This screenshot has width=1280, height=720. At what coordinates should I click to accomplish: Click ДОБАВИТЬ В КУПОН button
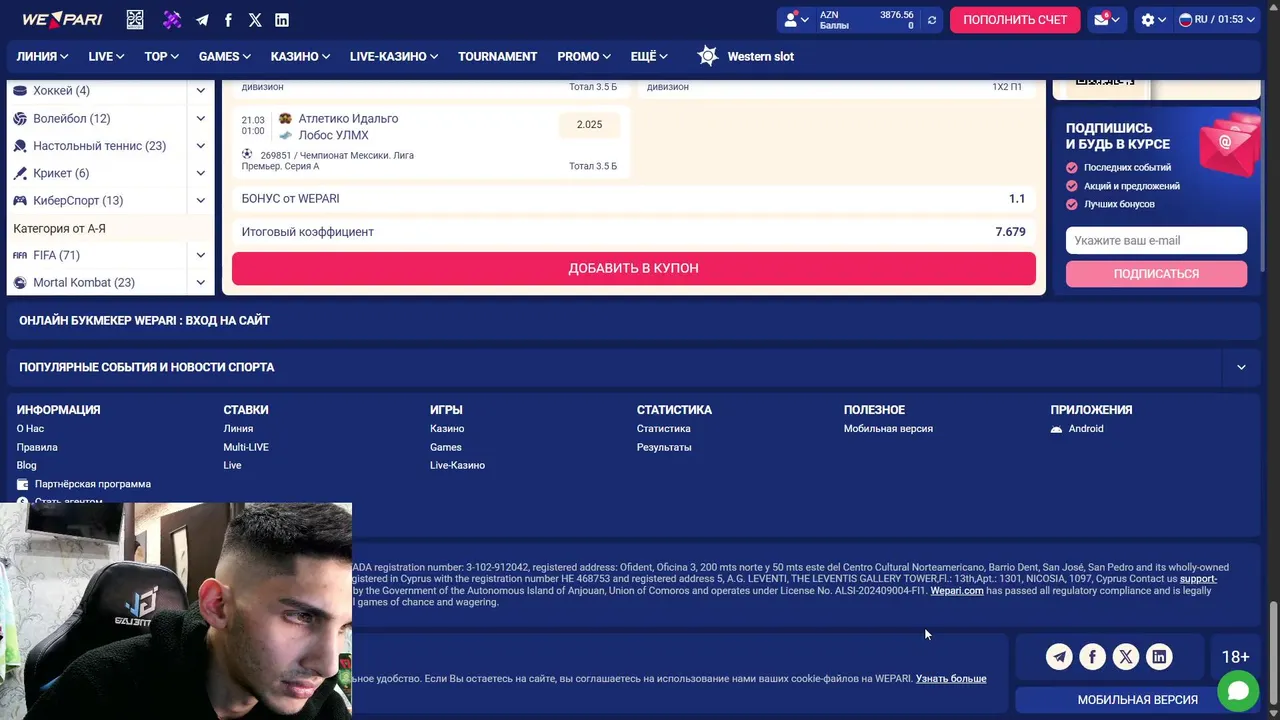pos(634,268)
